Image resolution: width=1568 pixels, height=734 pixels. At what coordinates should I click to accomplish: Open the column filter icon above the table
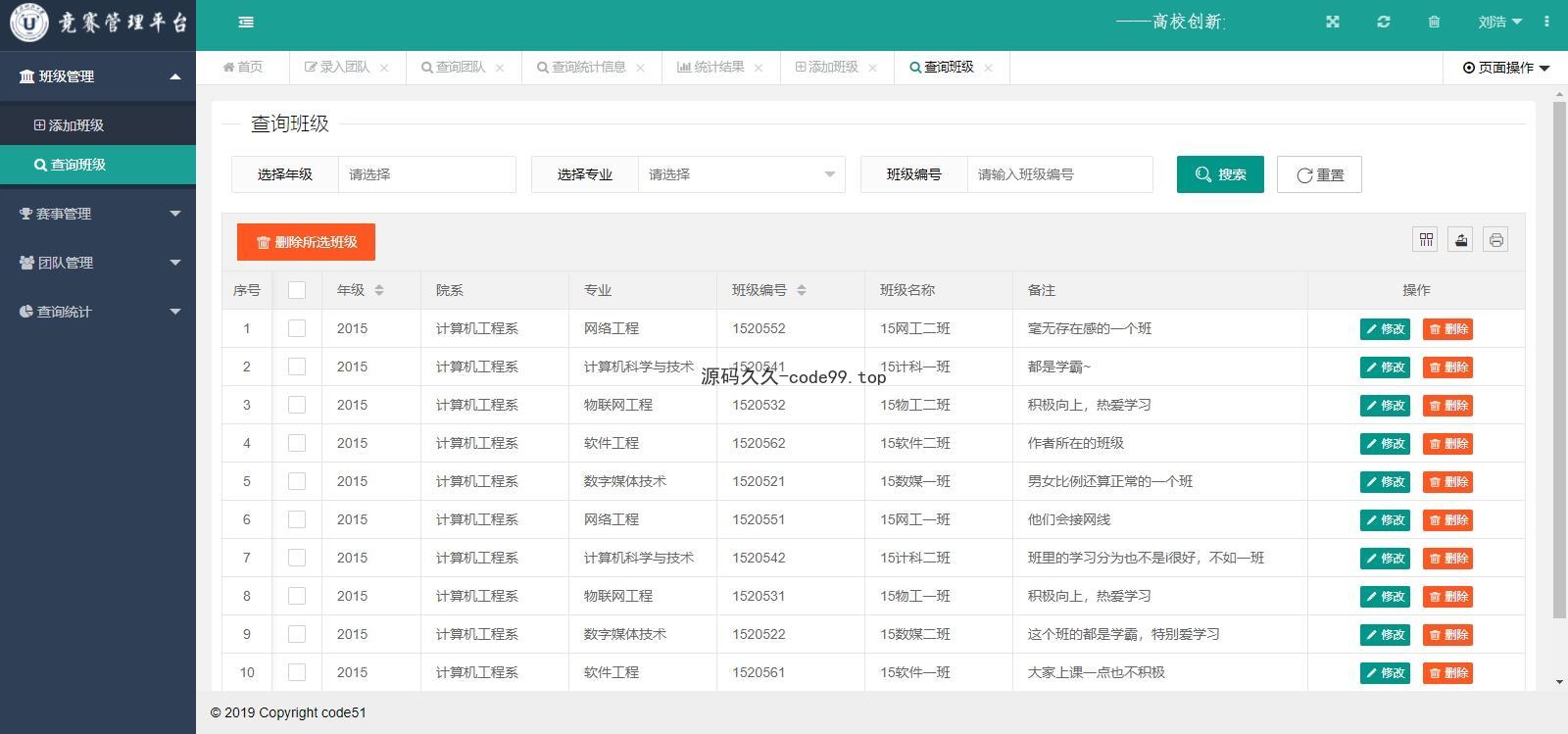tap(1426, 239)
